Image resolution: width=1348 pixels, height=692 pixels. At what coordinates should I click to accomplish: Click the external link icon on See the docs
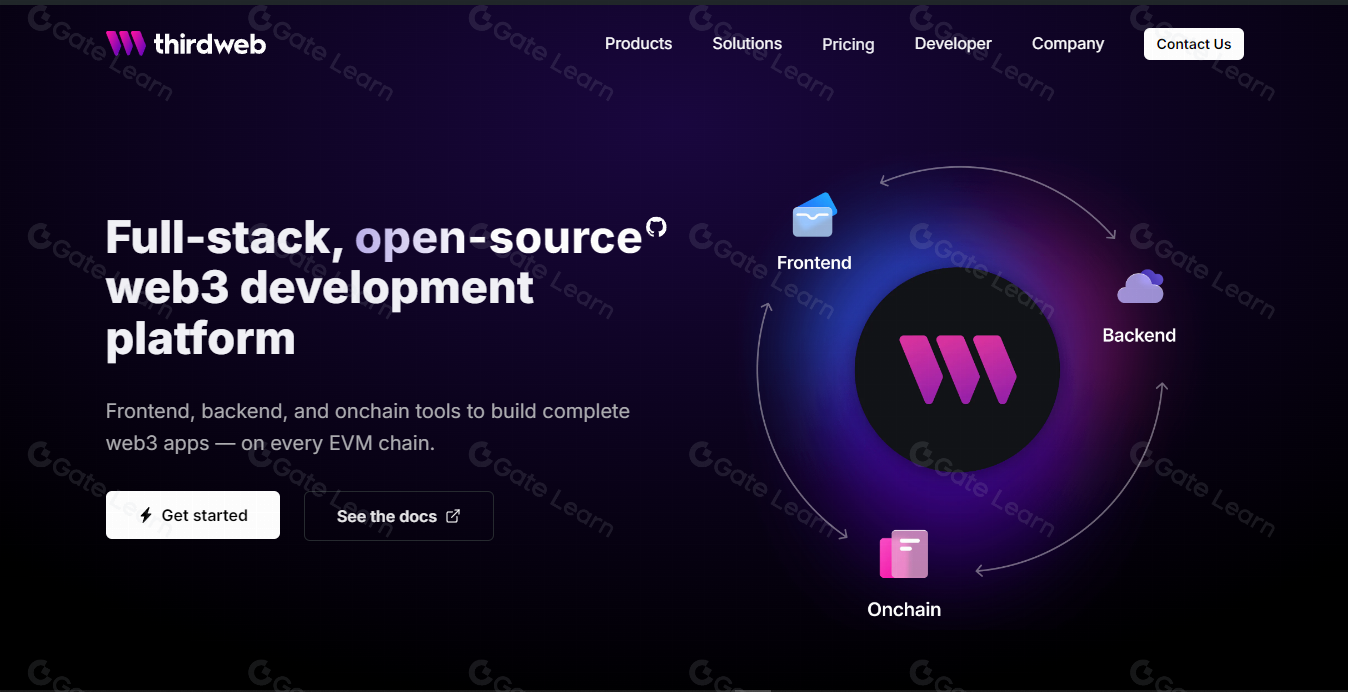click(453, 516)
